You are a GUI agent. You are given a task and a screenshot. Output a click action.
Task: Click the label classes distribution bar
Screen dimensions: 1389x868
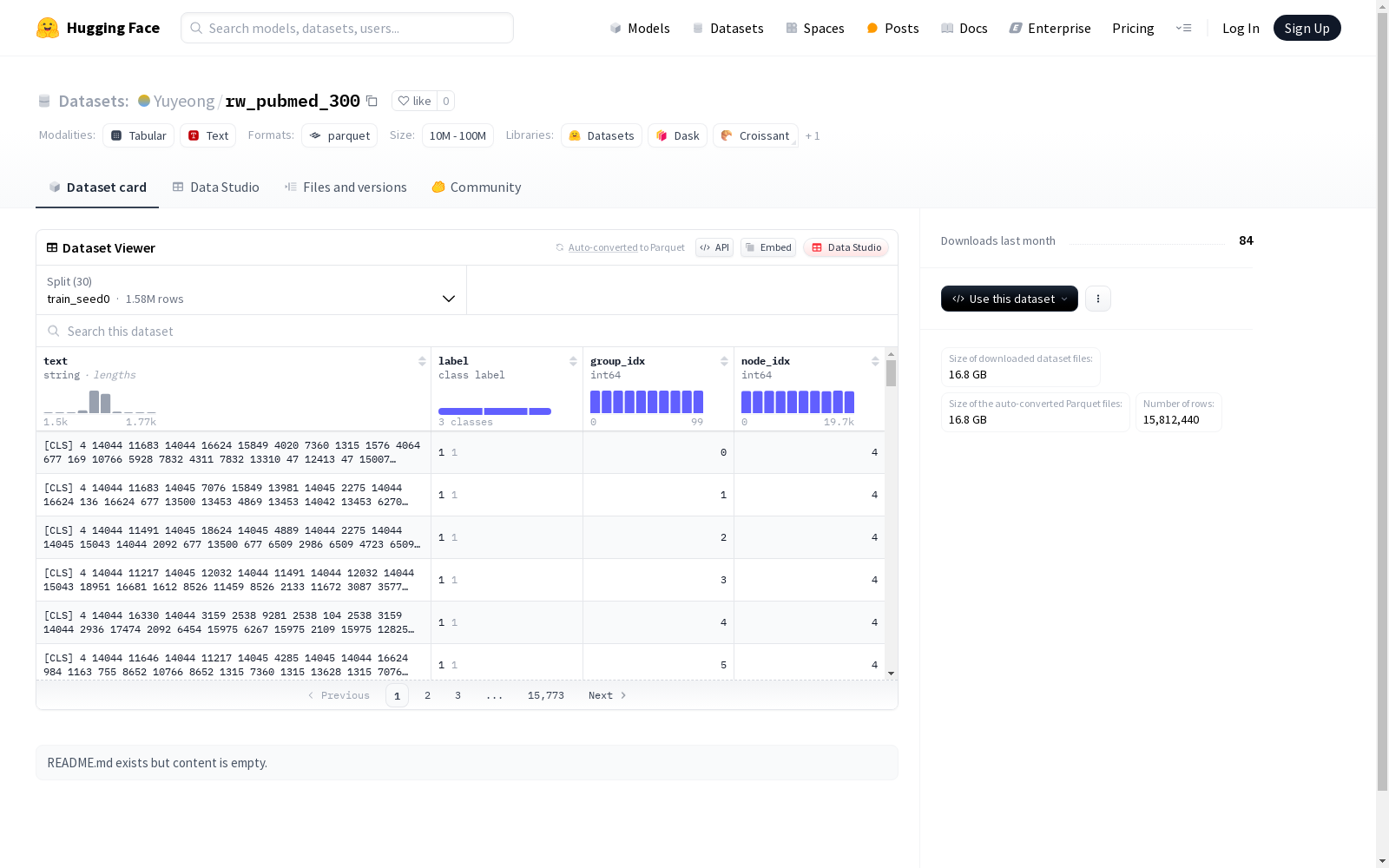point(495,411)
